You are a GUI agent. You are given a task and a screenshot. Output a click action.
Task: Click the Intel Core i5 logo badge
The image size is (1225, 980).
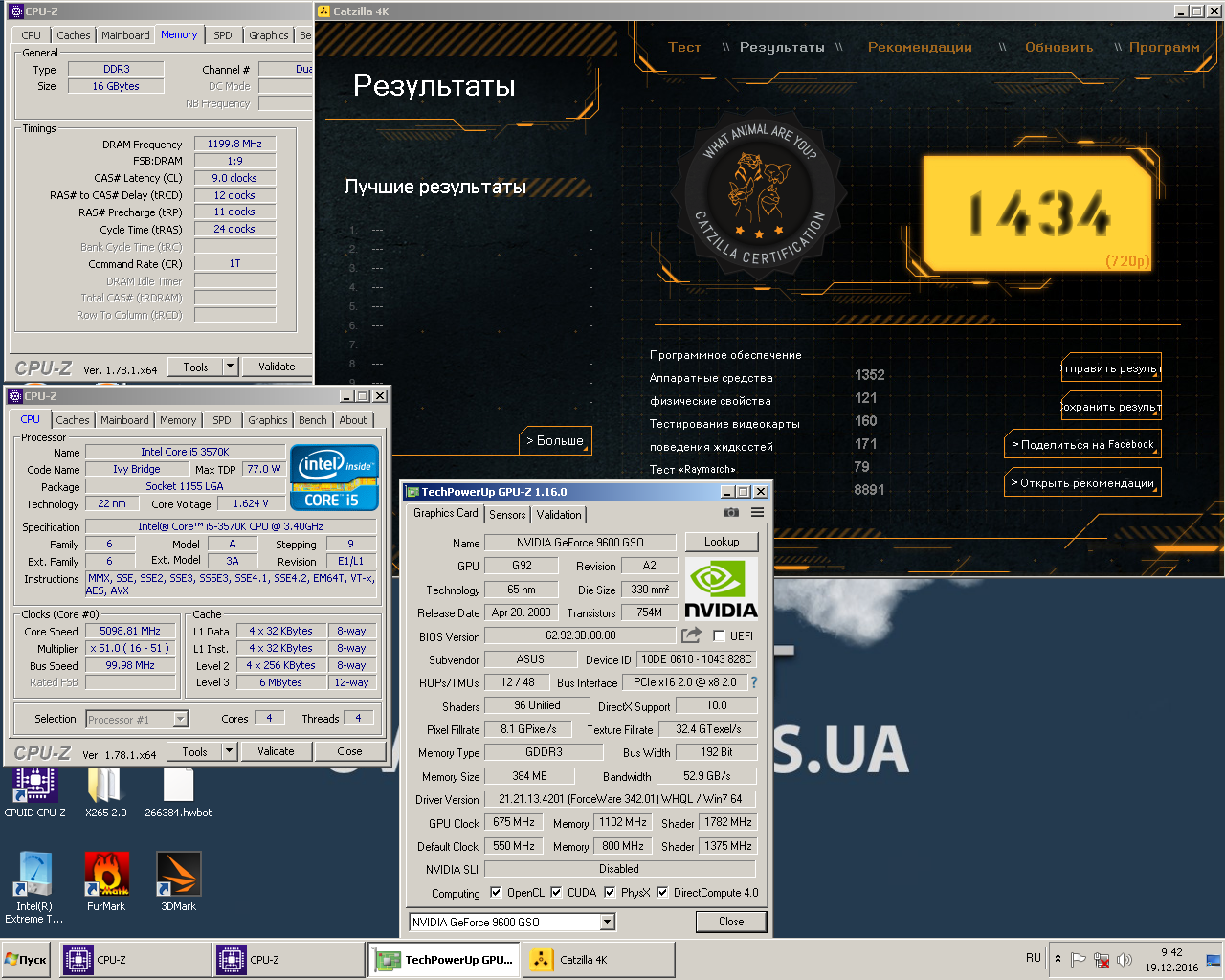click(x=334, y=477)
